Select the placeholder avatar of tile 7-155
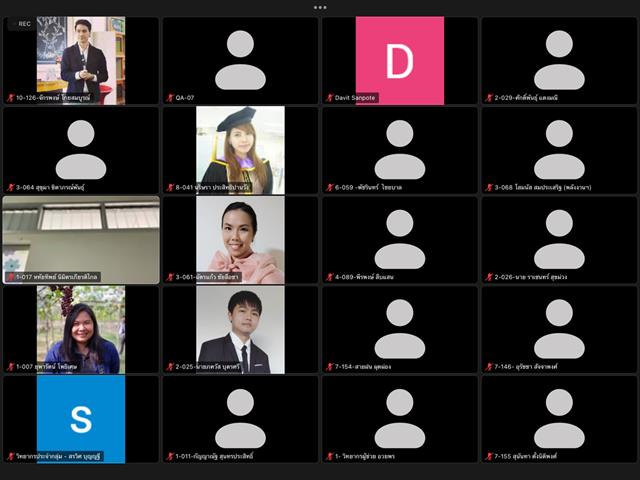Image resolution: width=640 pixels, height=480 pixels. 559,419
